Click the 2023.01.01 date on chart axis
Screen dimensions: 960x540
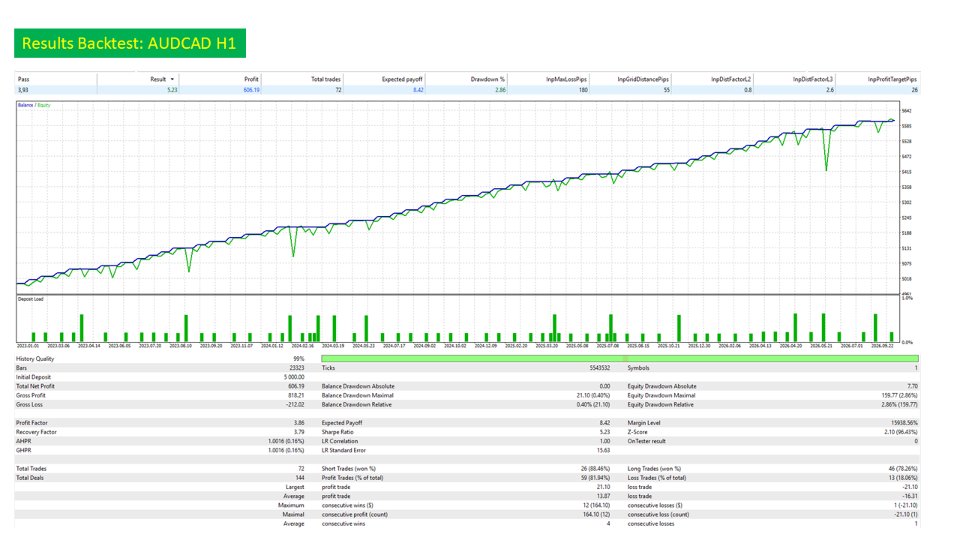tap(28, 346)
